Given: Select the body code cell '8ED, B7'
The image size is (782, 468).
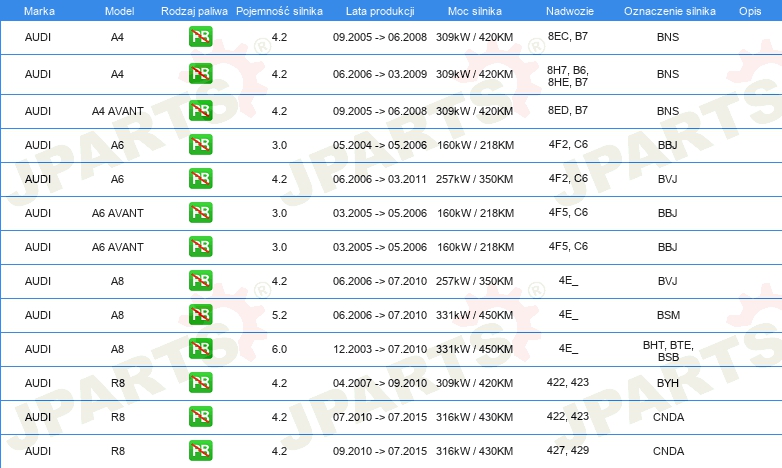Looking at the screenshot, I should tap(568, 110).
